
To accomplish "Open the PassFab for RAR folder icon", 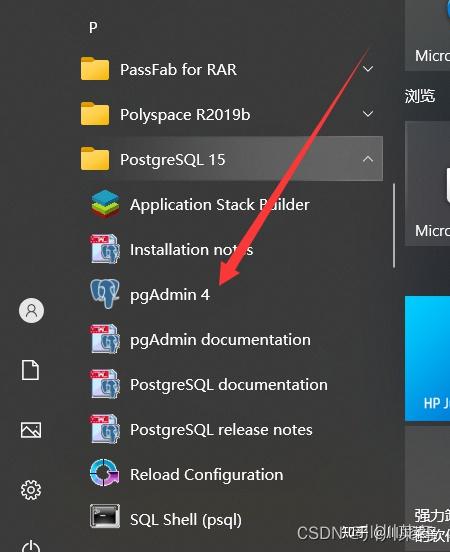I will click(x=95, y=69).
